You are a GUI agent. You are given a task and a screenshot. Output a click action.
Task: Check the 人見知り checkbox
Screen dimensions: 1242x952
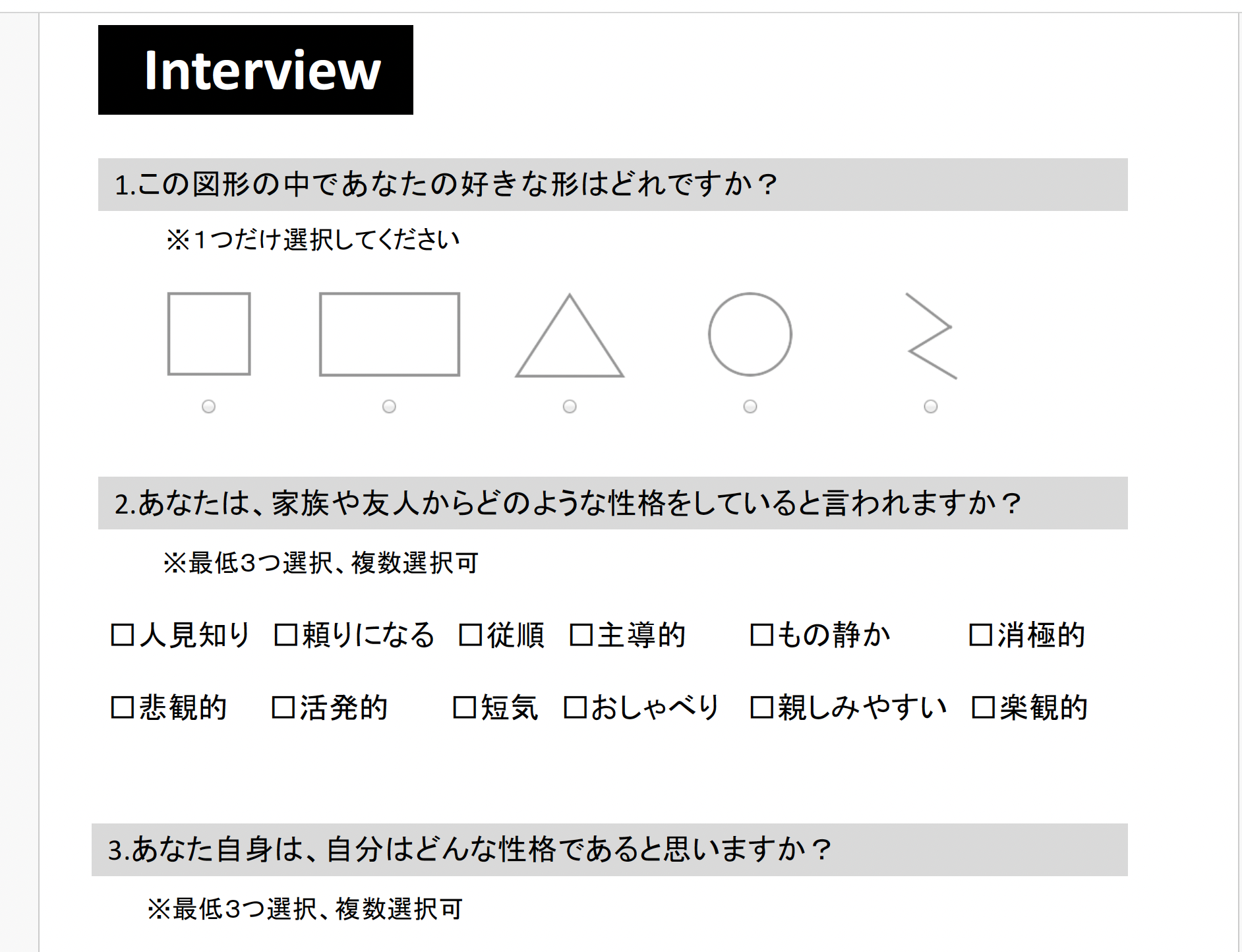(123, 635)
